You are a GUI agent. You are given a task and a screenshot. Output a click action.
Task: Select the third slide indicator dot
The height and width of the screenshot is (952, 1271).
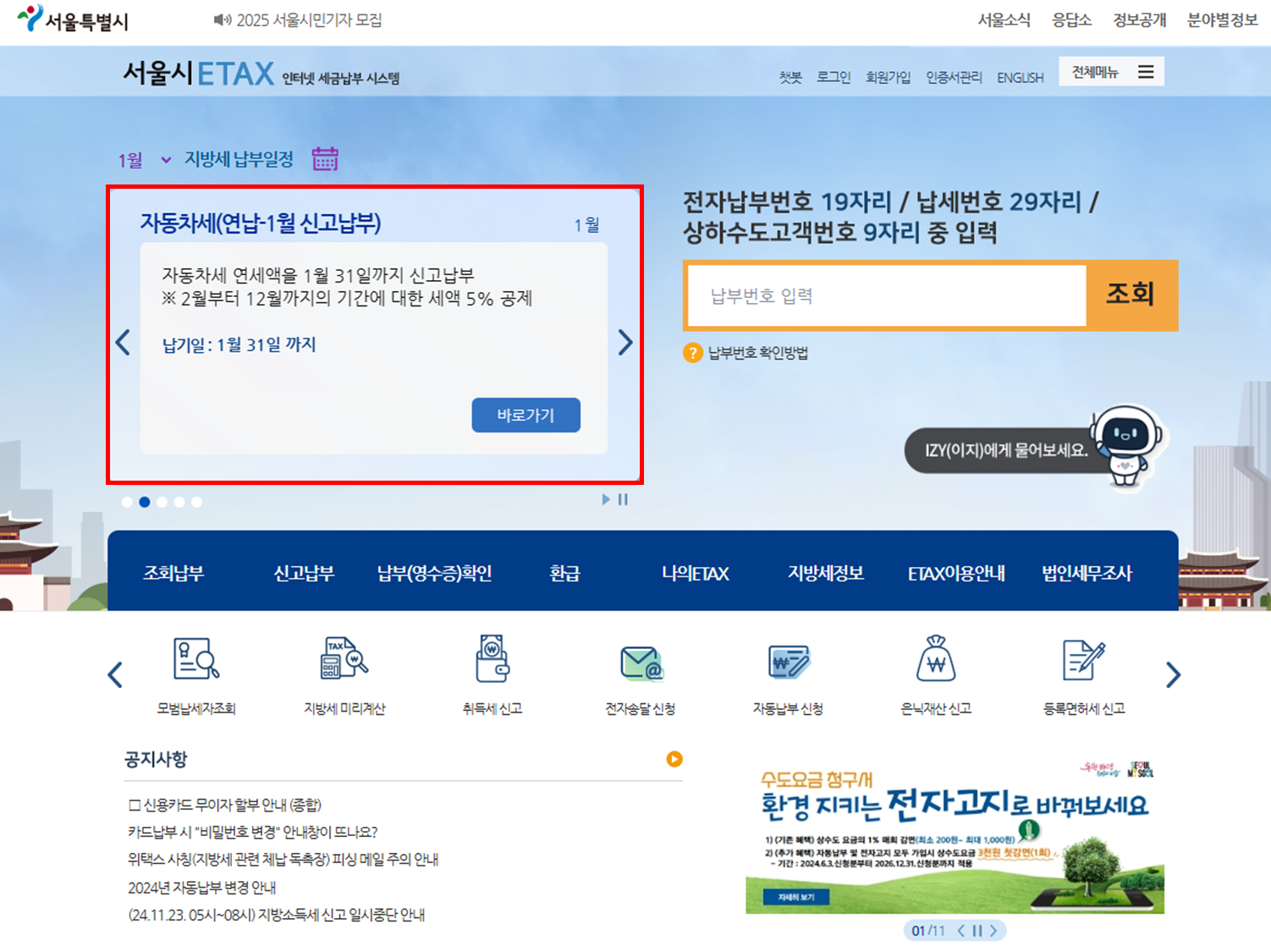point(162,502)
